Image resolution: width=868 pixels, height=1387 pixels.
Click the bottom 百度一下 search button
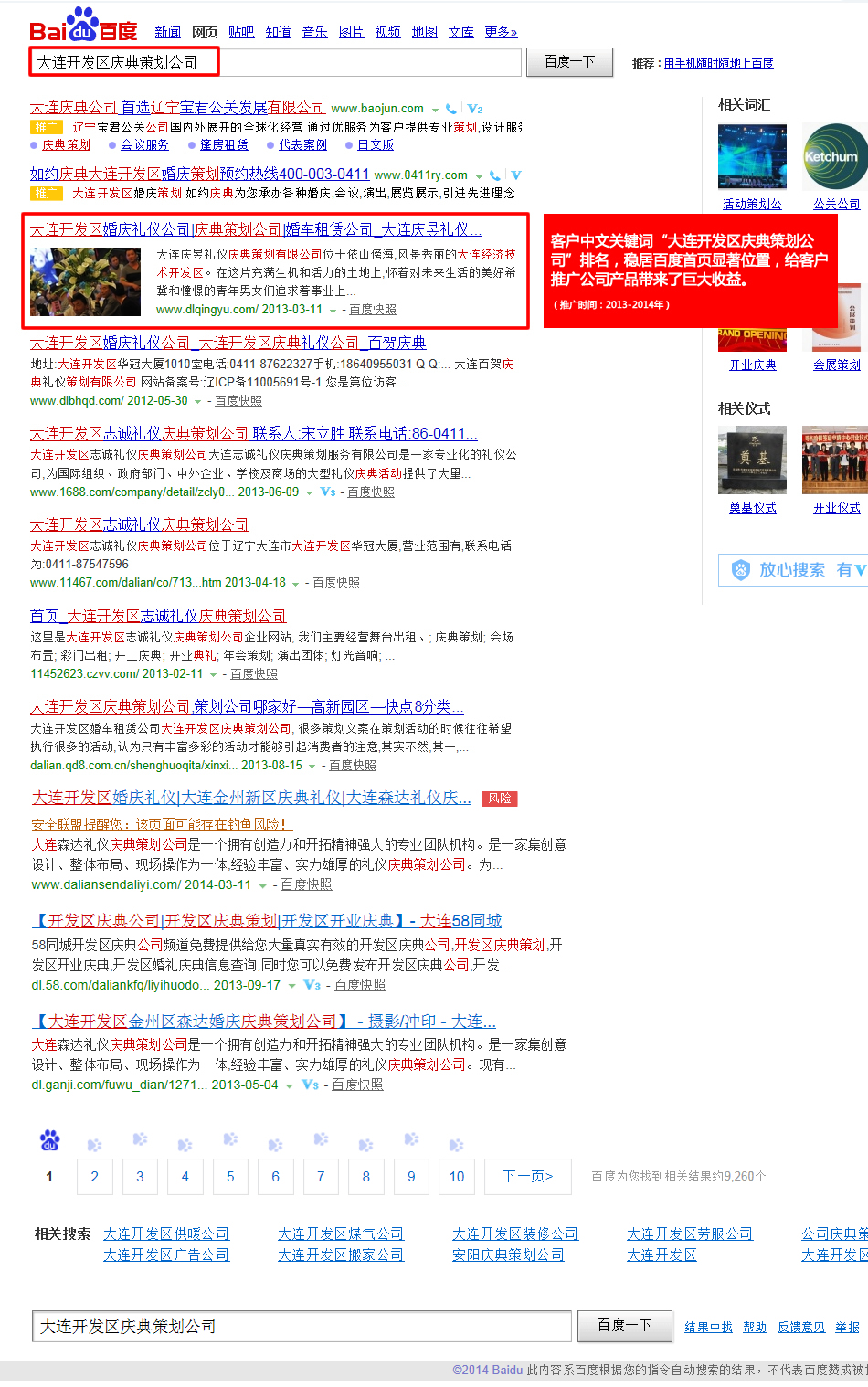[x=624, y=1326]
